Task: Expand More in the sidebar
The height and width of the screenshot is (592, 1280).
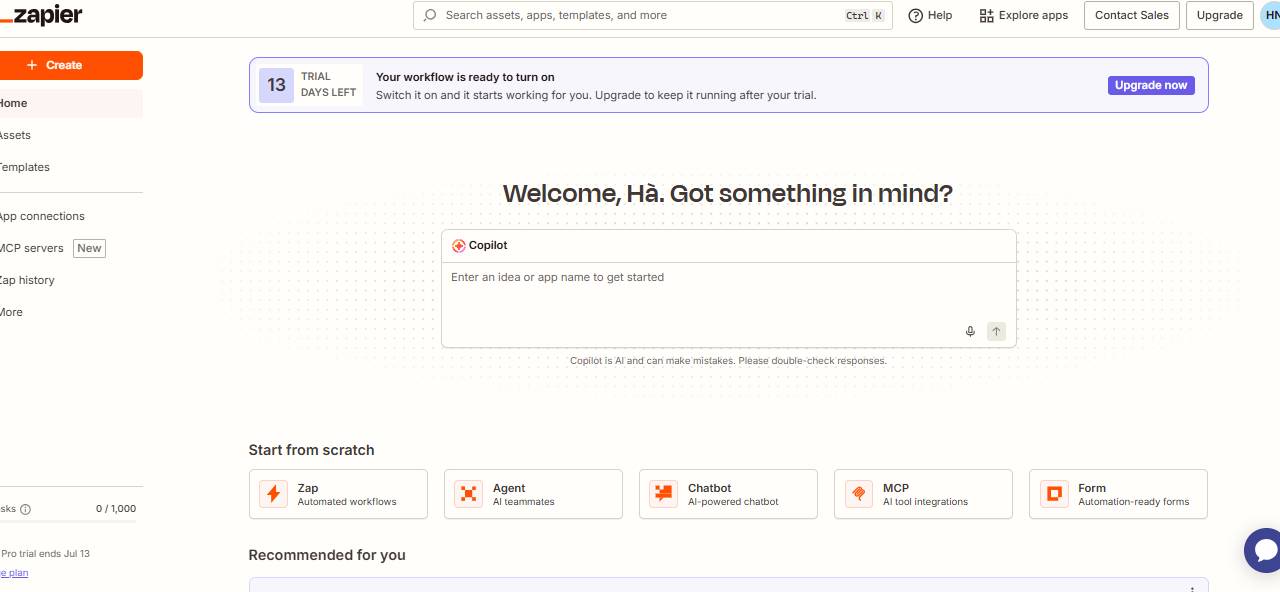Action: click(x=70, y=312)
